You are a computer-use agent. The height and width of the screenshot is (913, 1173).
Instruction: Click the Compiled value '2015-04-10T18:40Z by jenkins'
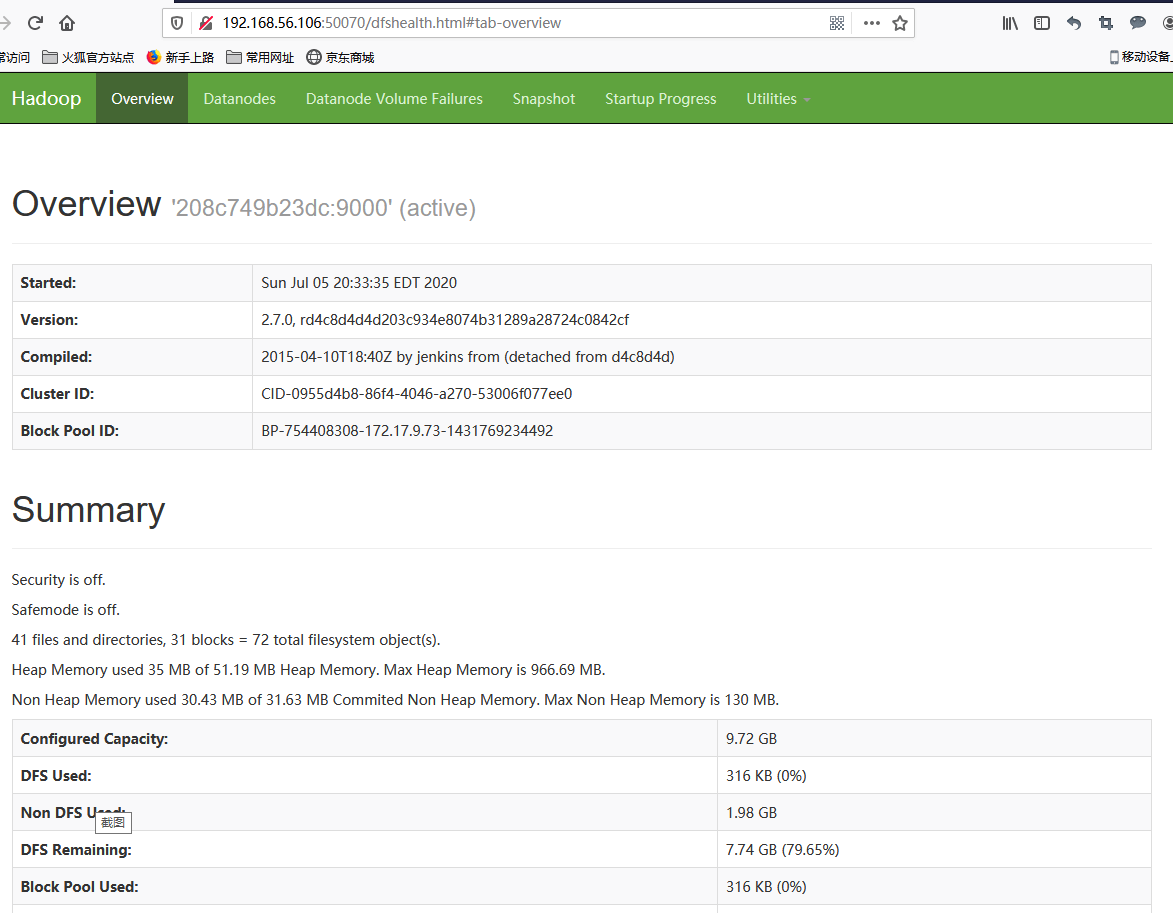click(x=468, y=357)
